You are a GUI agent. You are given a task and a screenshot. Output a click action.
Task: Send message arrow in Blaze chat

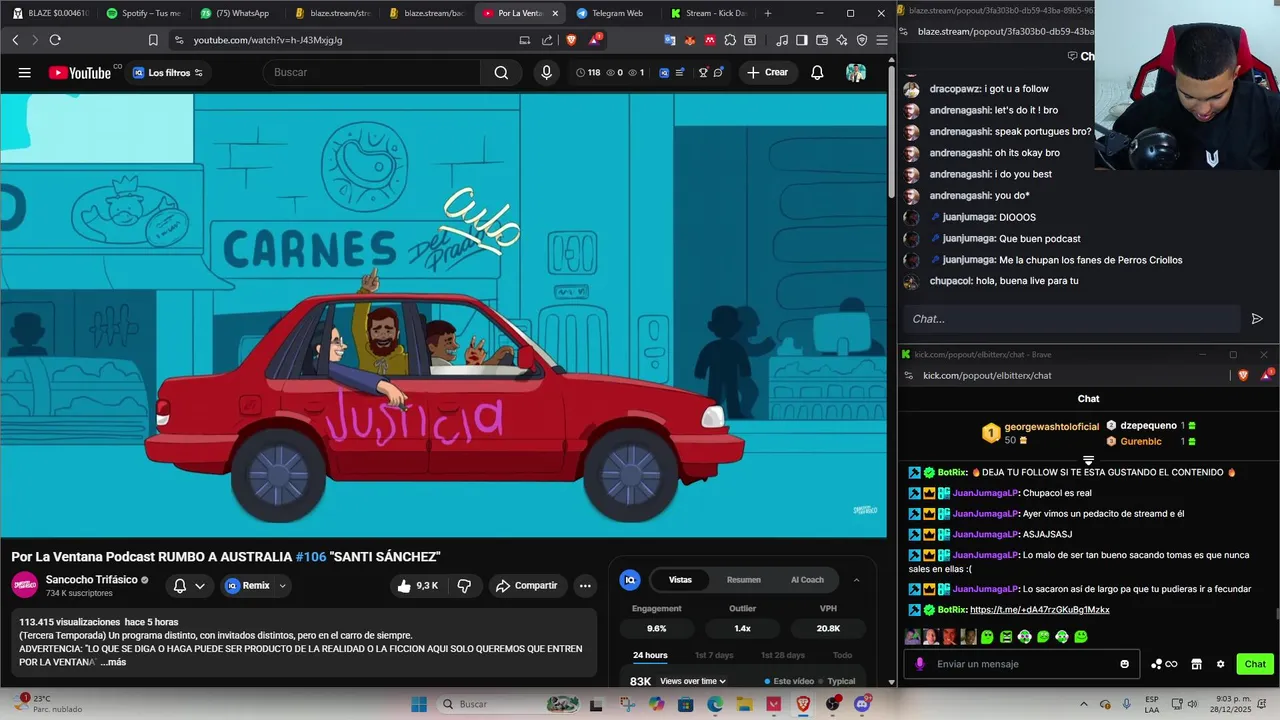pos(1257,319)
